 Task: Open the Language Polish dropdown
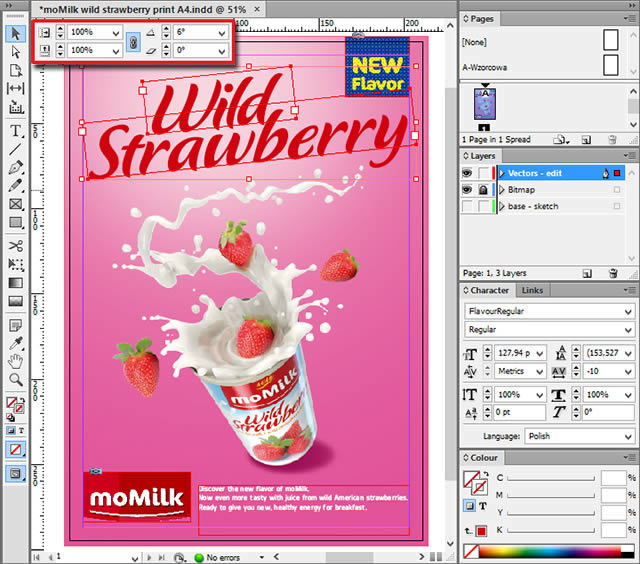628,437
